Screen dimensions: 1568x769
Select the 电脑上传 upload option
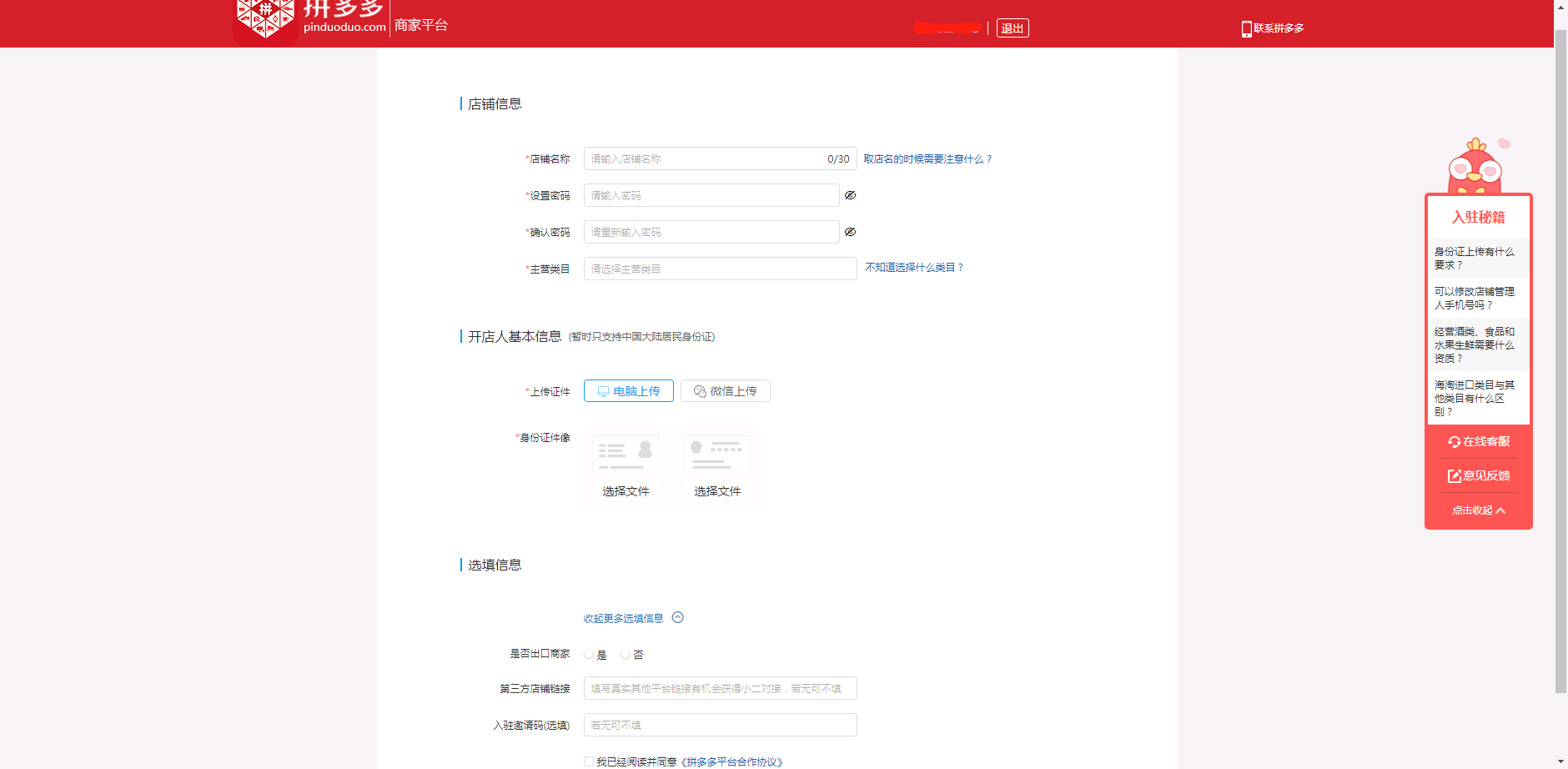click(629, 391)
